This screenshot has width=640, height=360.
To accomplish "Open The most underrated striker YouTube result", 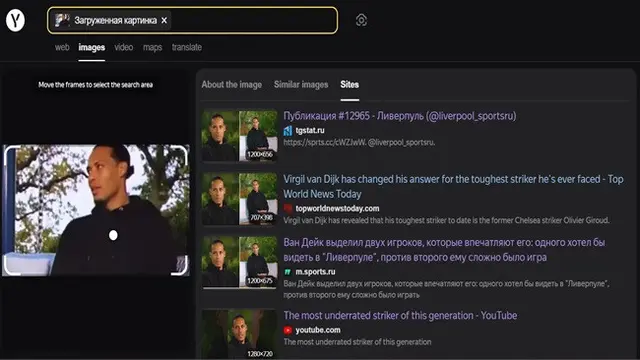I will (400, 316).
